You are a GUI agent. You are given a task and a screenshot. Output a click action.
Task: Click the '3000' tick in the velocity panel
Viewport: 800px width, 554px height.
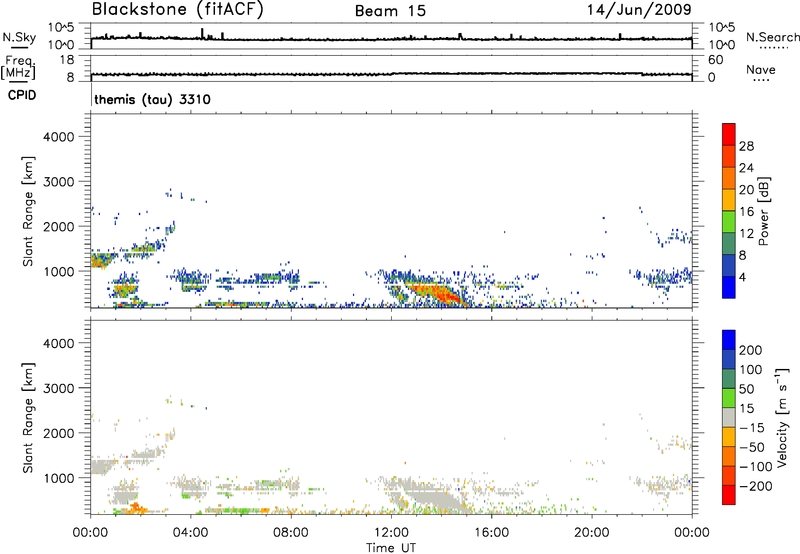59,388
